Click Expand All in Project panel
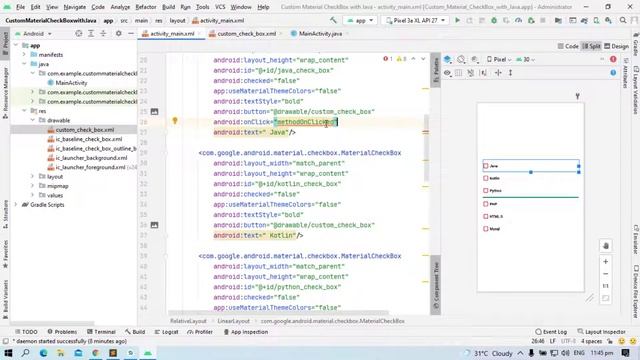This screenshot has width=640, height=360. pyautogui.click(x=91, y=33)
